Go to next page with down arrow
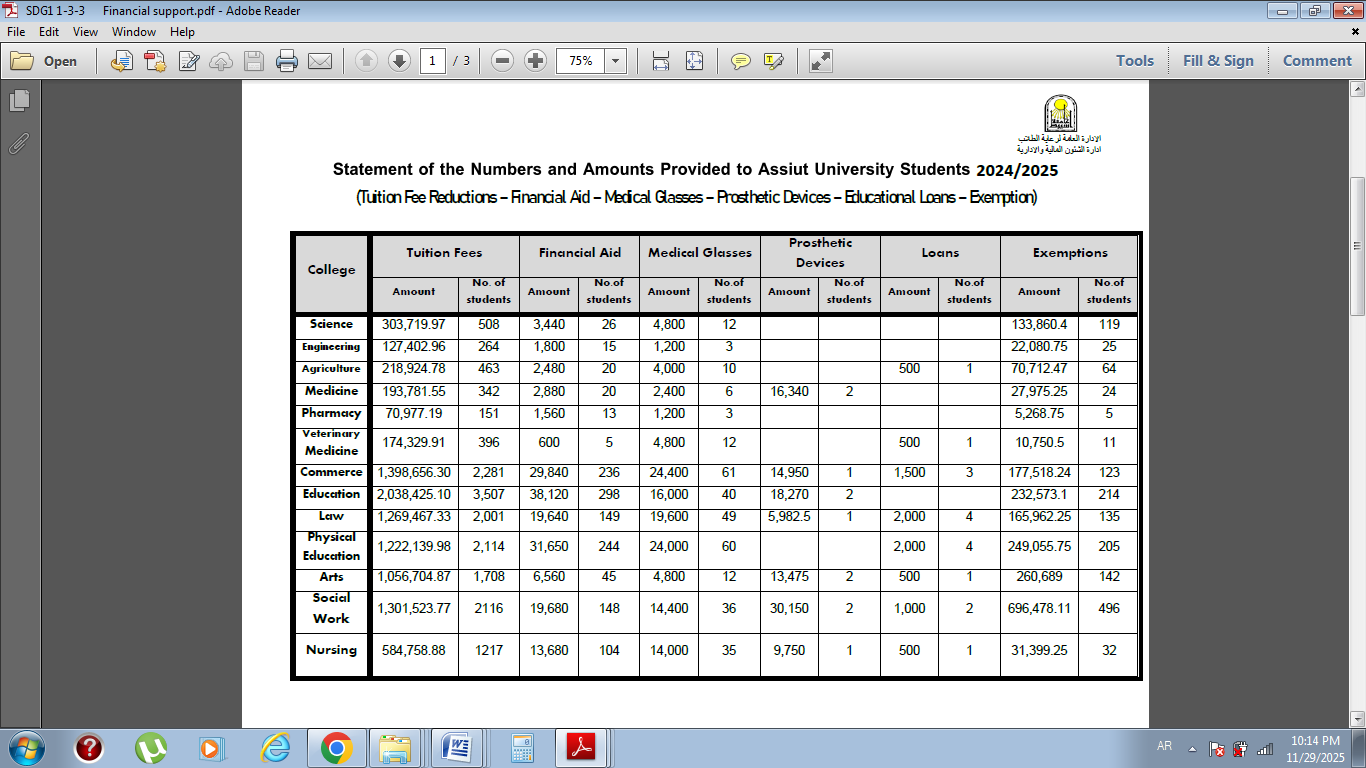This screenshot has height=768, width=1366. point(399,61)
